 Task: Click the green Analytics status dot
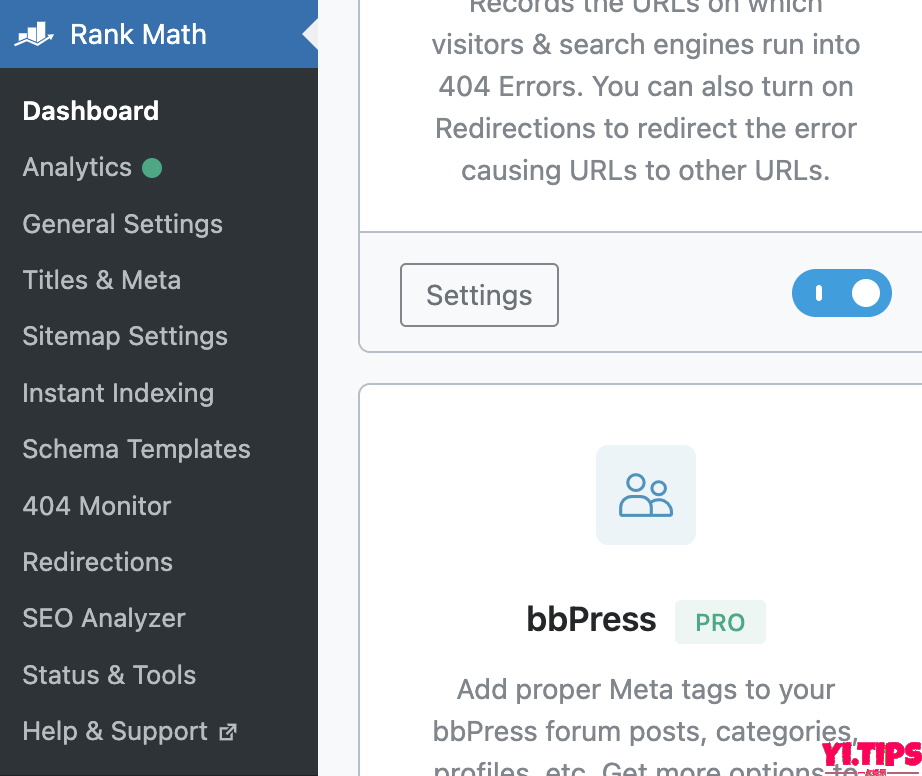[x=152, y=168]
